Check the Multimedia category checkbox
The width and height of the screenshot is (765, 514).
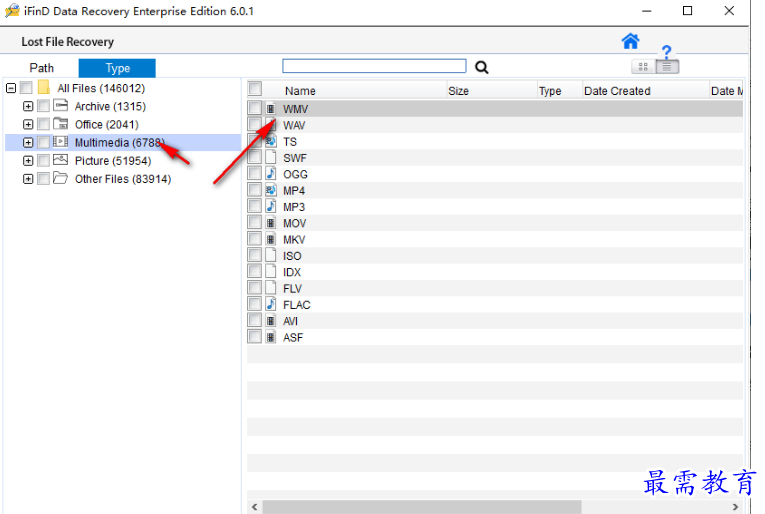tap(43, 142)
